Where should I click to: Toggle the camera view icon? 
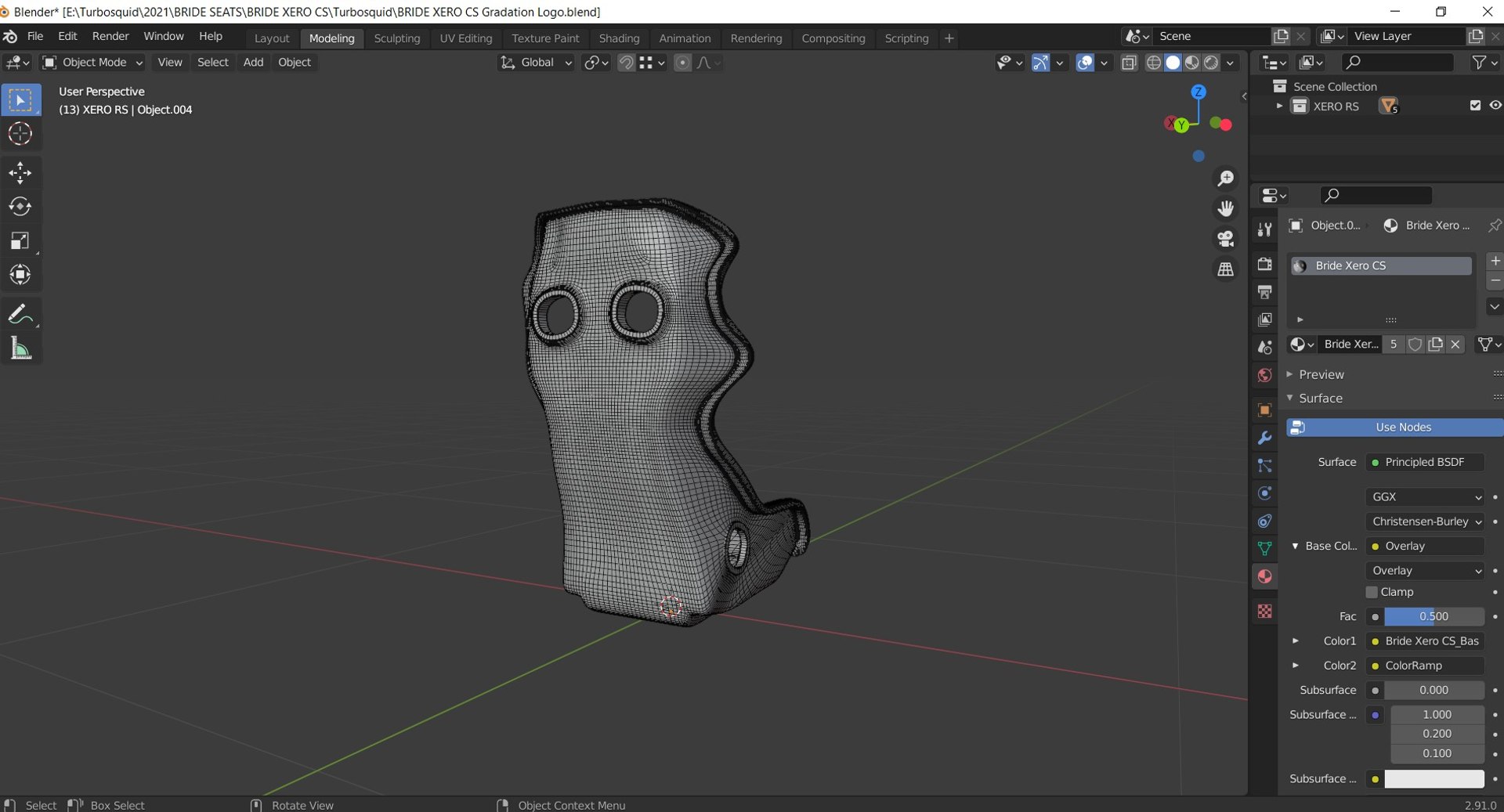point(1226,239)
